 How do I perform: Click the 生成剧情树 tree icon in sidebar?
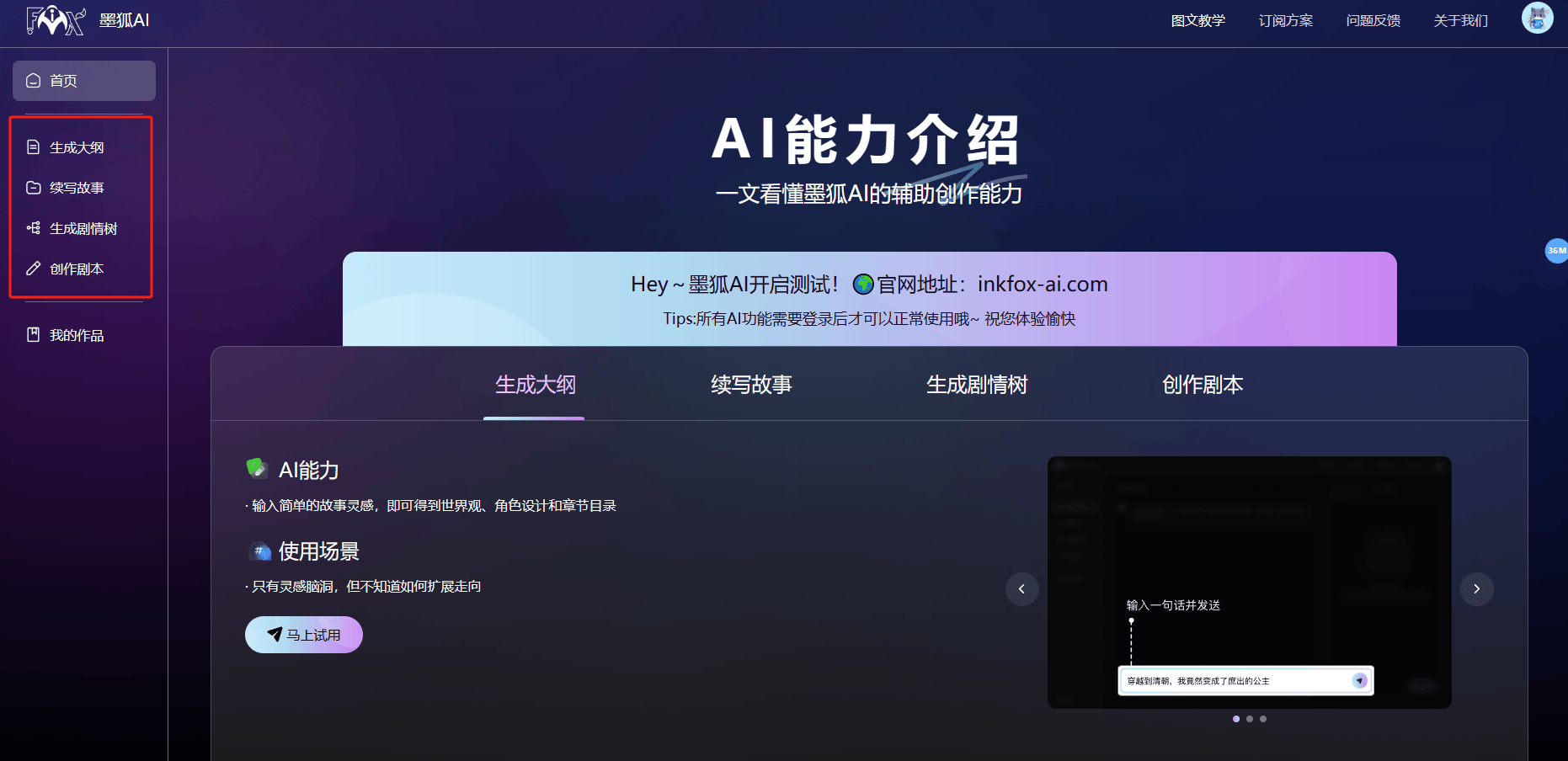point(34,228)
